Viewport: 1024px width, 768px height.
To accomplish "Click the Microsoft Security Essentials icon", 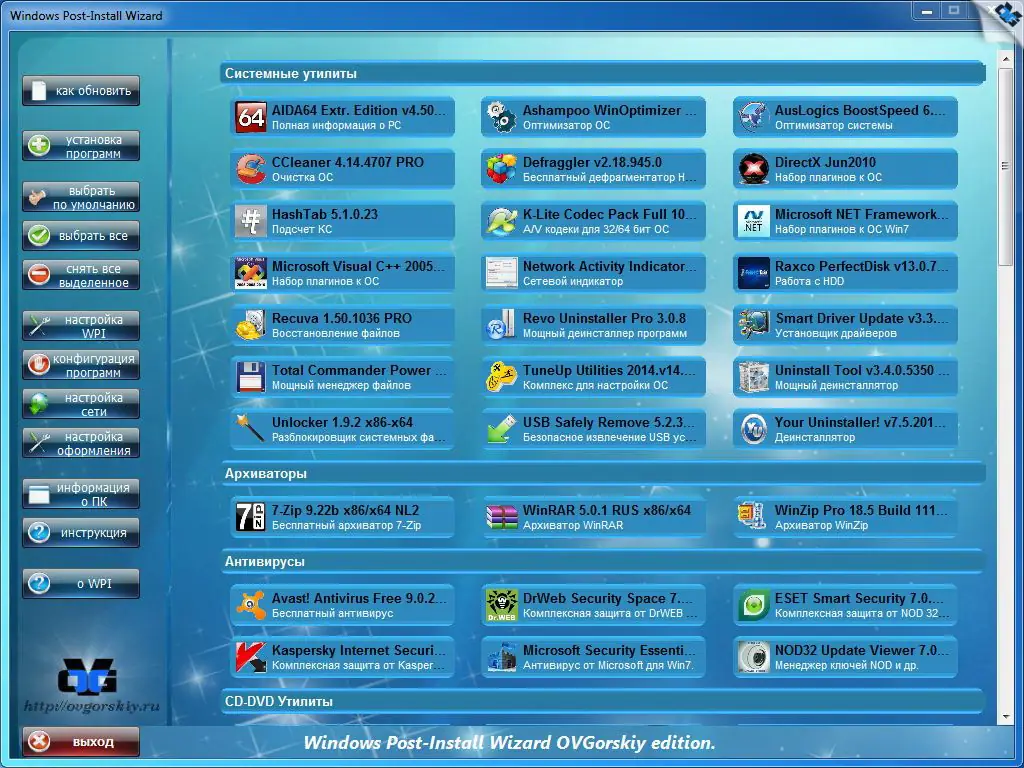I will point(502,657).
